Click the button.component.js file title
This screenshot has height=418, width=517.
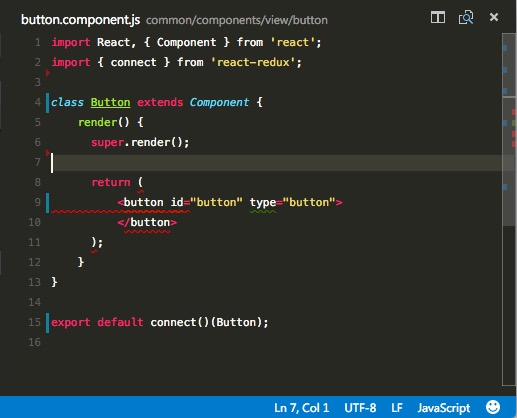point(80,20)
